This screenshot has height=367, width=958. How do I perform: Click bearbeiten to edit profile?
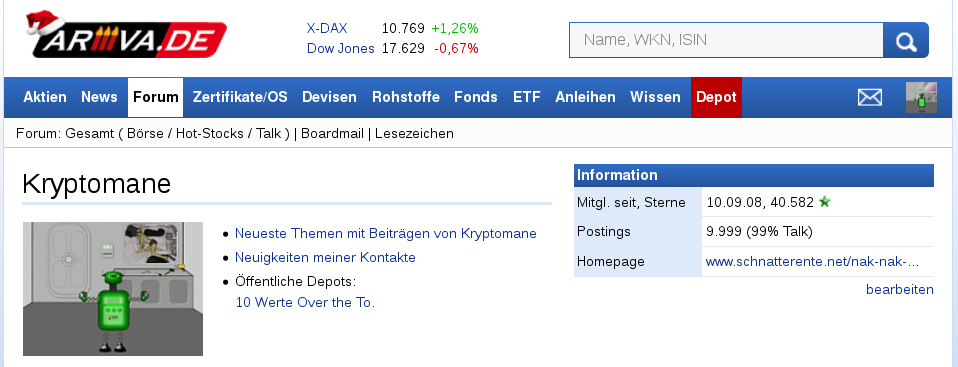coord(899,289)
